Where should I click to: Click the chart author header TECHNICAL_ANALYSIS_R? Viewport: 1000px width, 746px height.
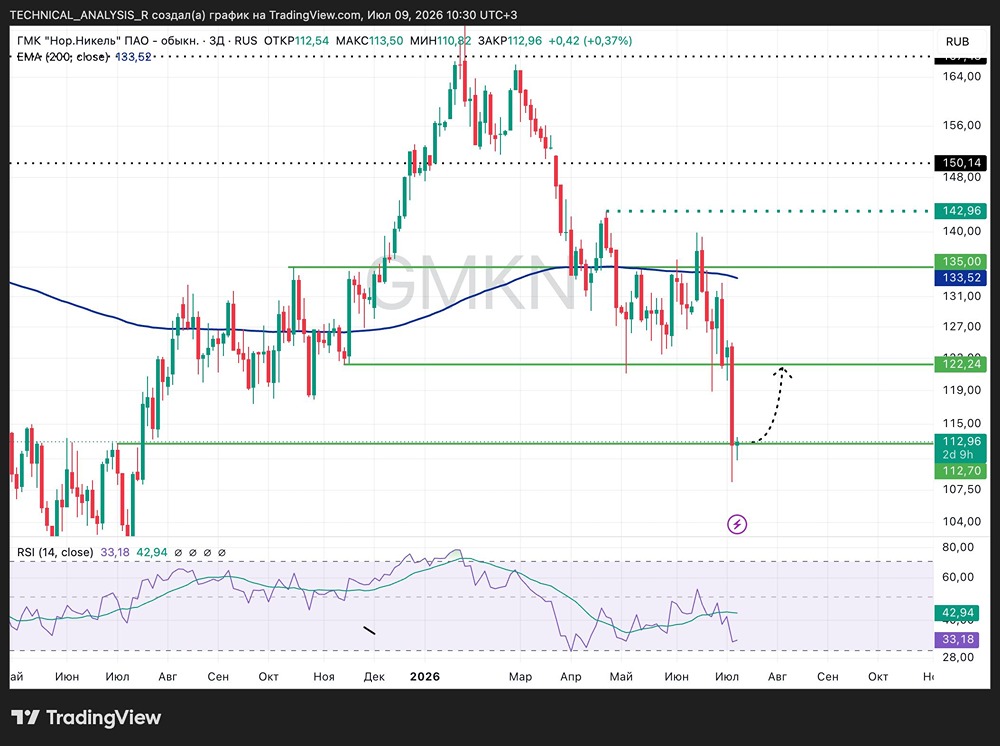click(79, 15)
